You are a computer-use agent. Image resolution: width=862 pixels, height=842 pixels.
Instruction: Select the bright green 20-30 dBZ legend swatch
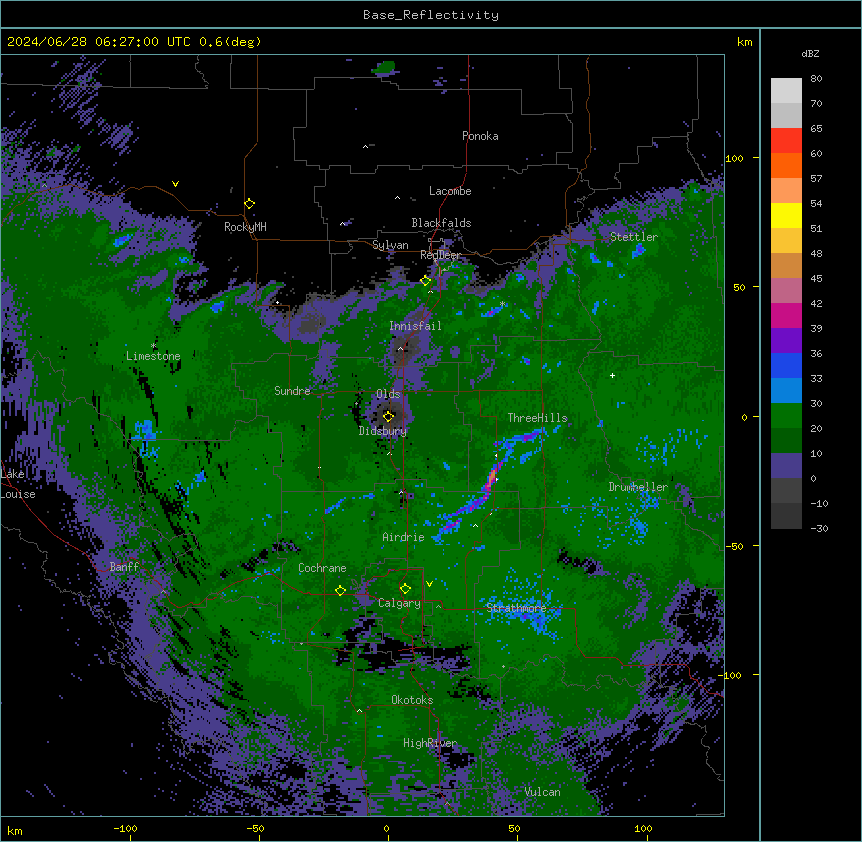[x=786, y=416]
